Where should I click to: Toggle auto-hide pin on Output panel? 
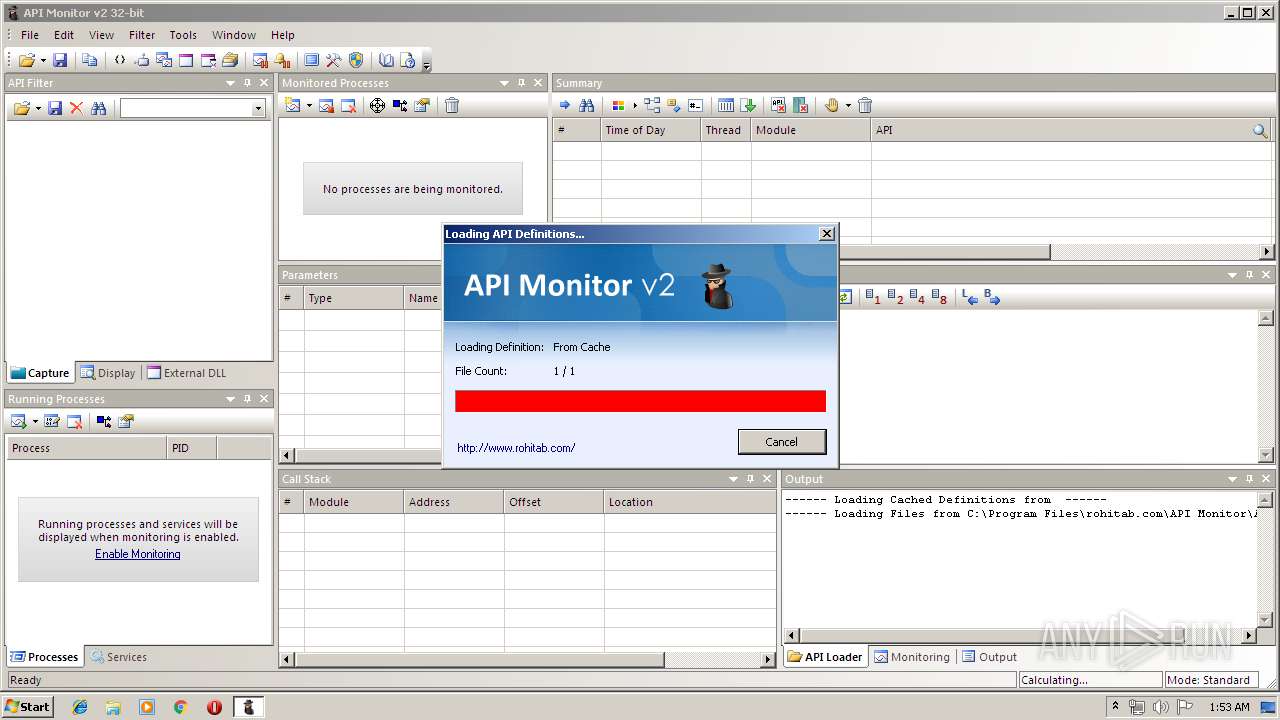click(1249, 479)
